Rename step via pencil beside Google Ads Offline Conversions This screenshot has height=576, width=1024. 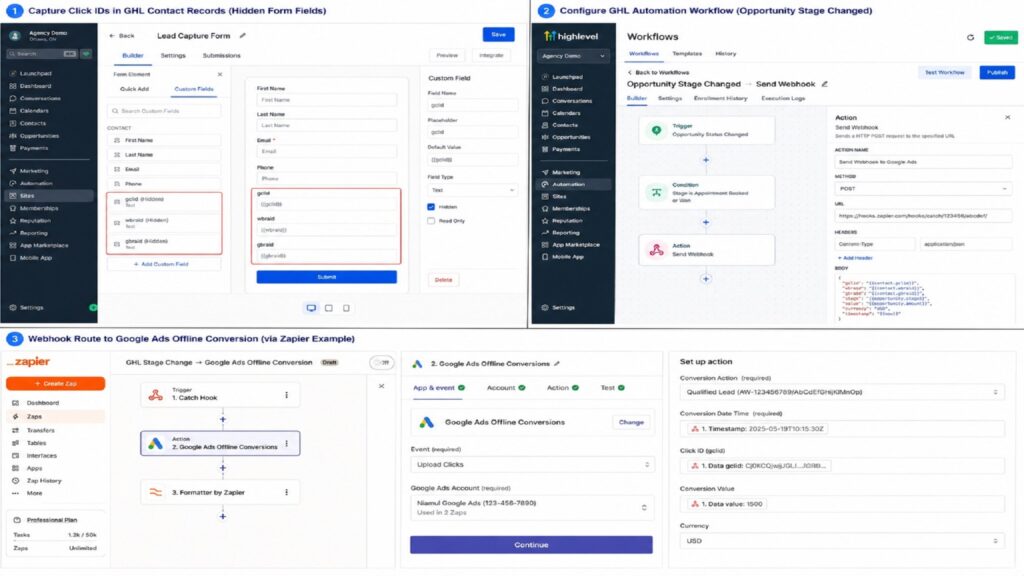(x=556, y=363)
